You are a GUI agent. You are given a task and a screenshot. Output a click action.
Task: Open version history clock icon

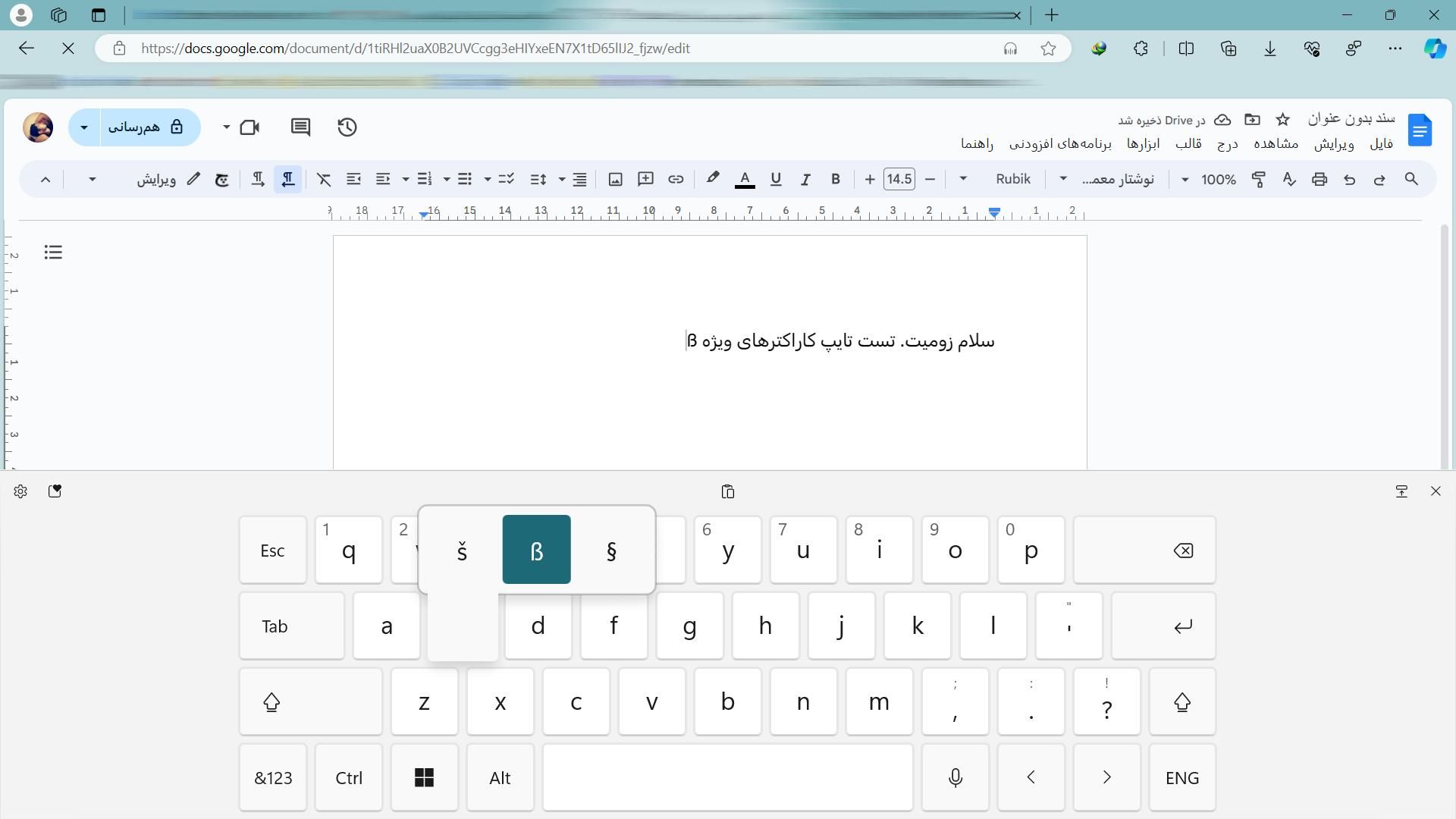click(347, 127)
